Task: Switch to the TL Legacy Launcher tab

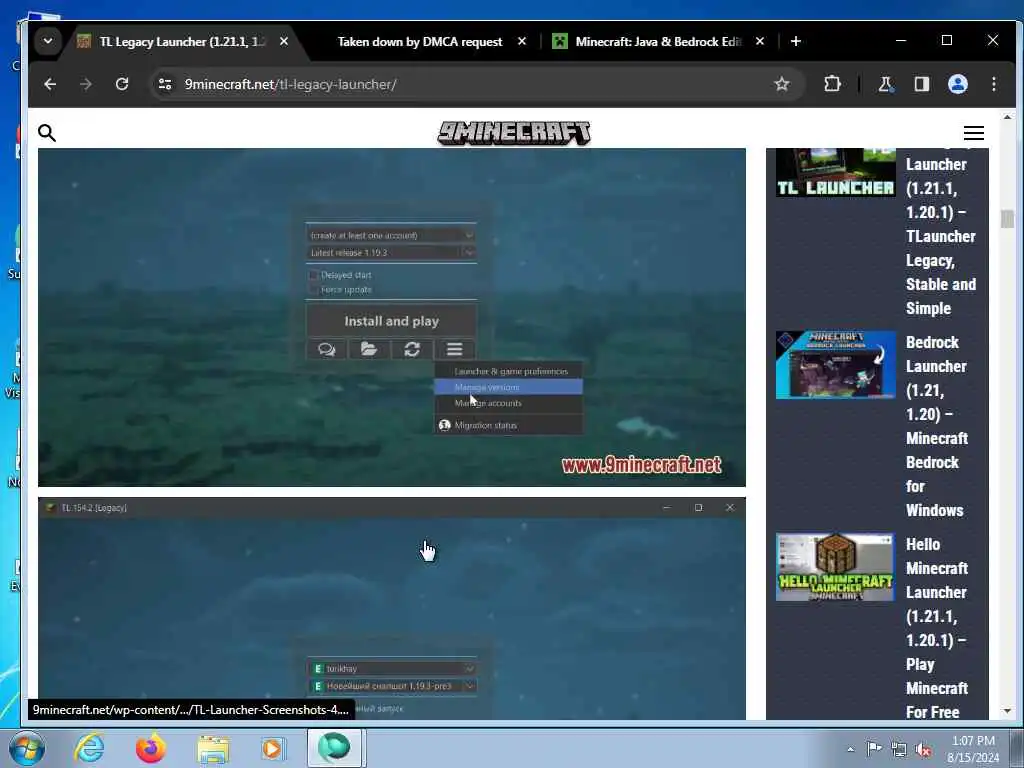Action: point(184,41)
